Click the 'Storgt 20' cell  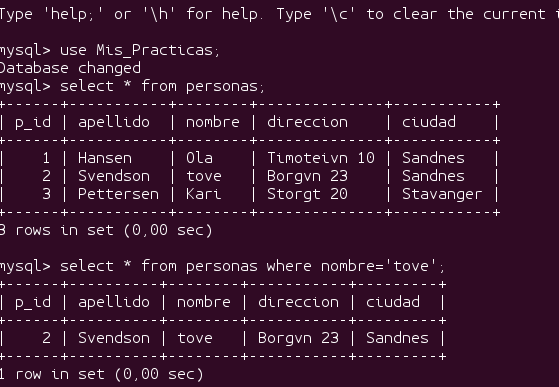tap(307, 194)
